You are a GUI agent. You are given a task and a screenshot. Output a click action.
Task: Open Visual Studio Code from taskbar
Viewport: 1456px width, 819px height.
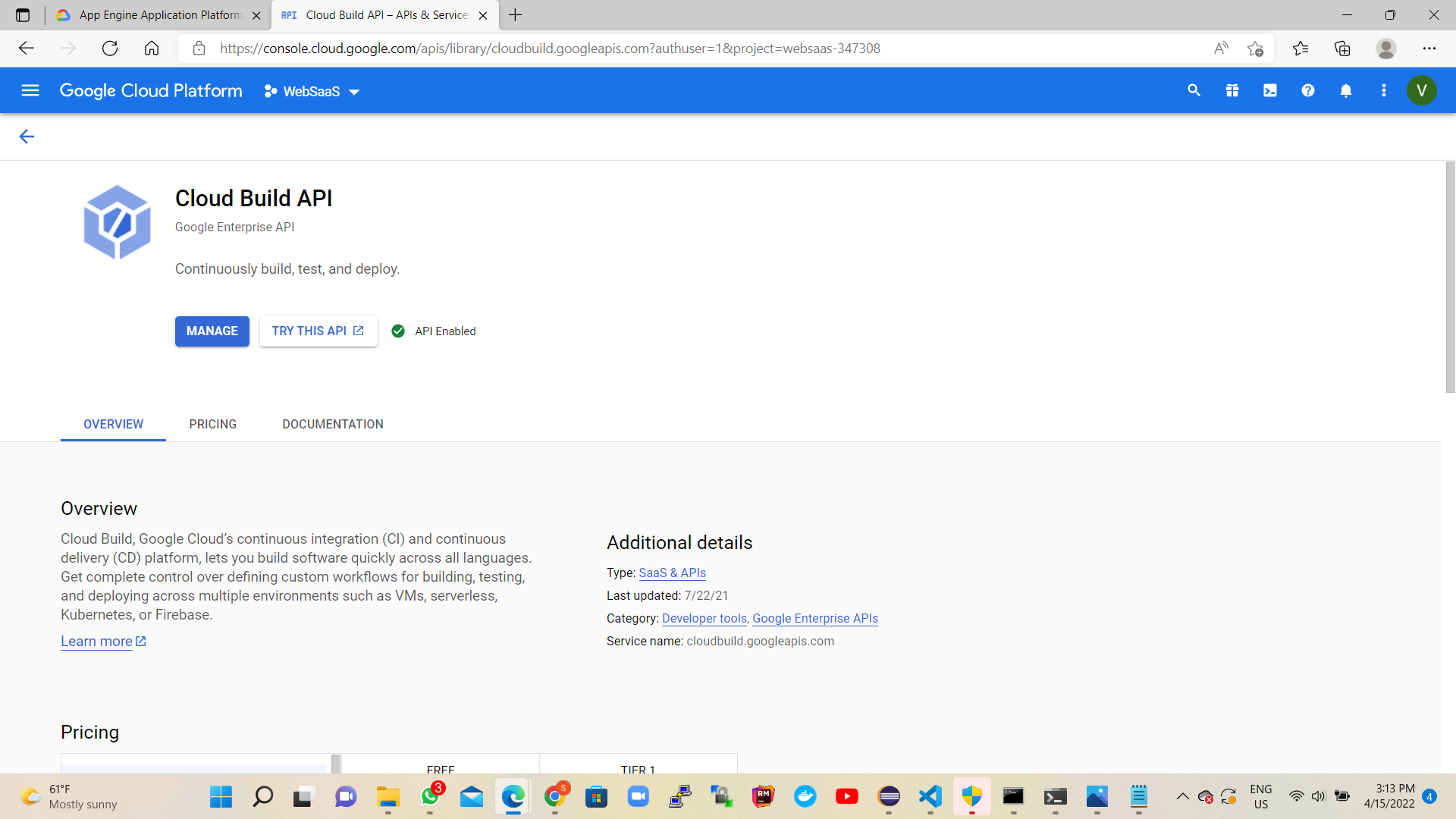pyautogui.click(x=930, y=796)
